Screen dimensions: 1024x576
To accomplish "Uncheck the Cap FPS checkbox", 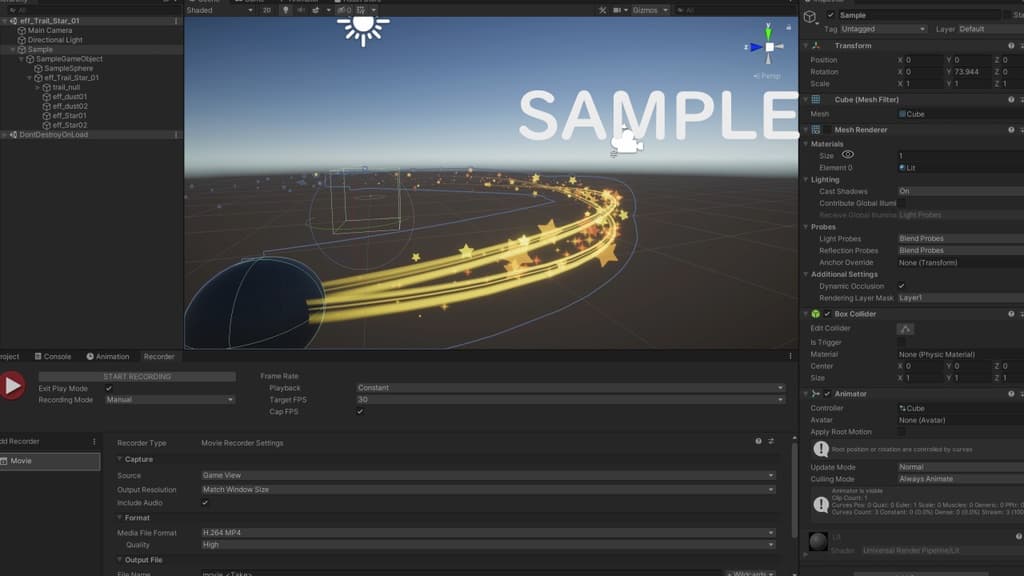I will [x=360, y=411].
